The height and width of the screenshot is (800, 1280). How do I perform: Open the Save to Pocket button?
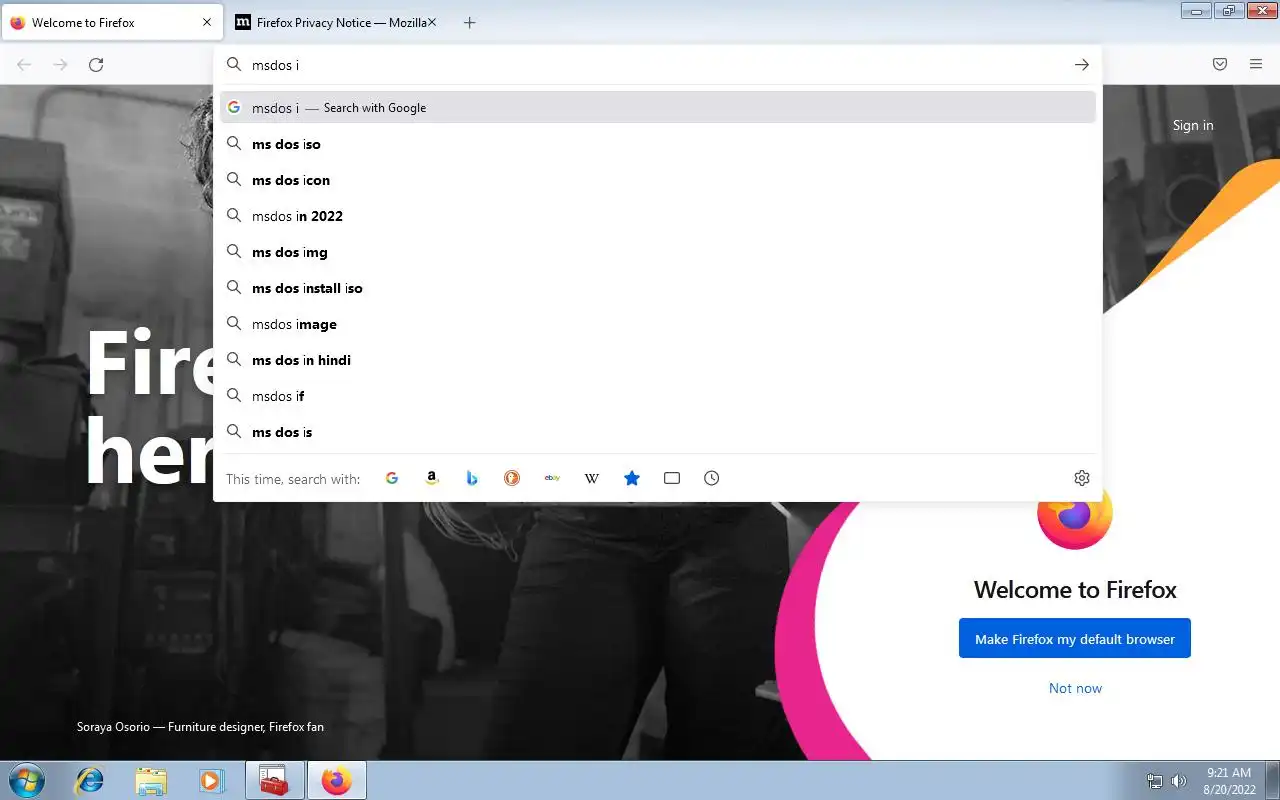click(1220, 65)
